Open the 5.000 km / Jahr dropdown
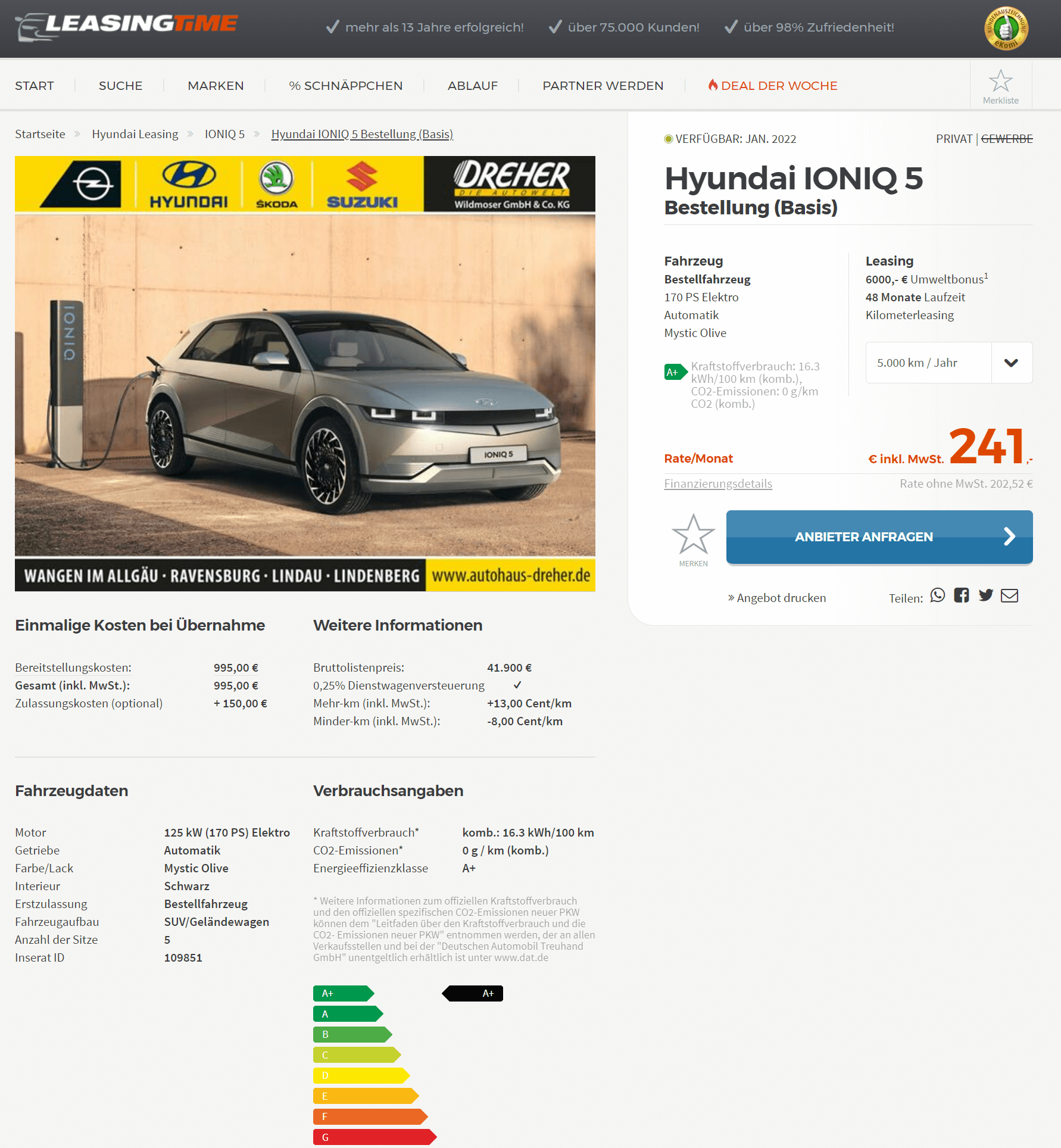The height and width of the screenshot is (1148, 1061). tap(948, 363)
